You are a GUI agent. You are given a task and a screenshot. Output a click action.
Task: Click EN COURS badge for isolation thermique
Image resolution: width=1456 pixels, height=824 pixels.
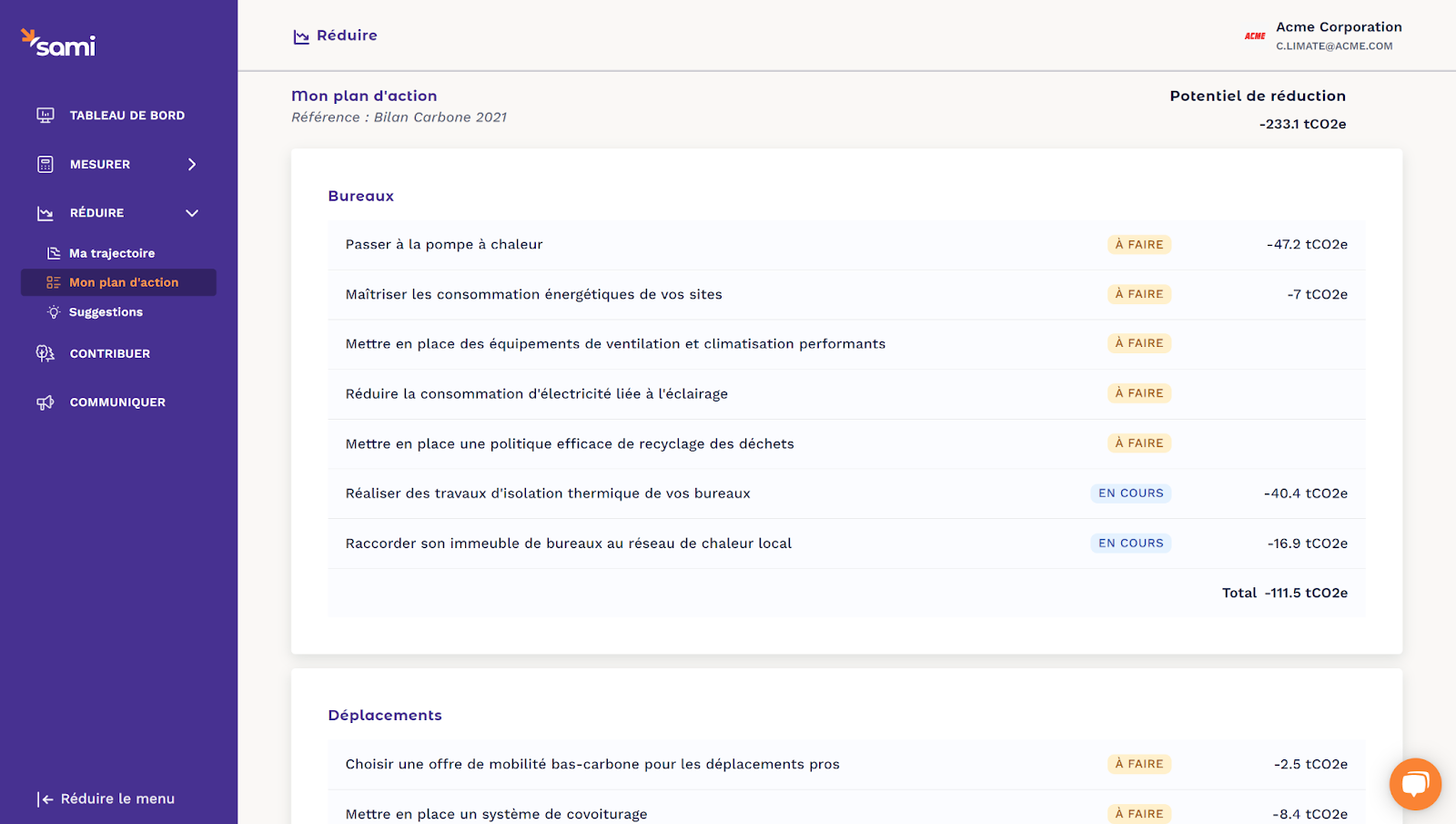[x=1130, y=493]
